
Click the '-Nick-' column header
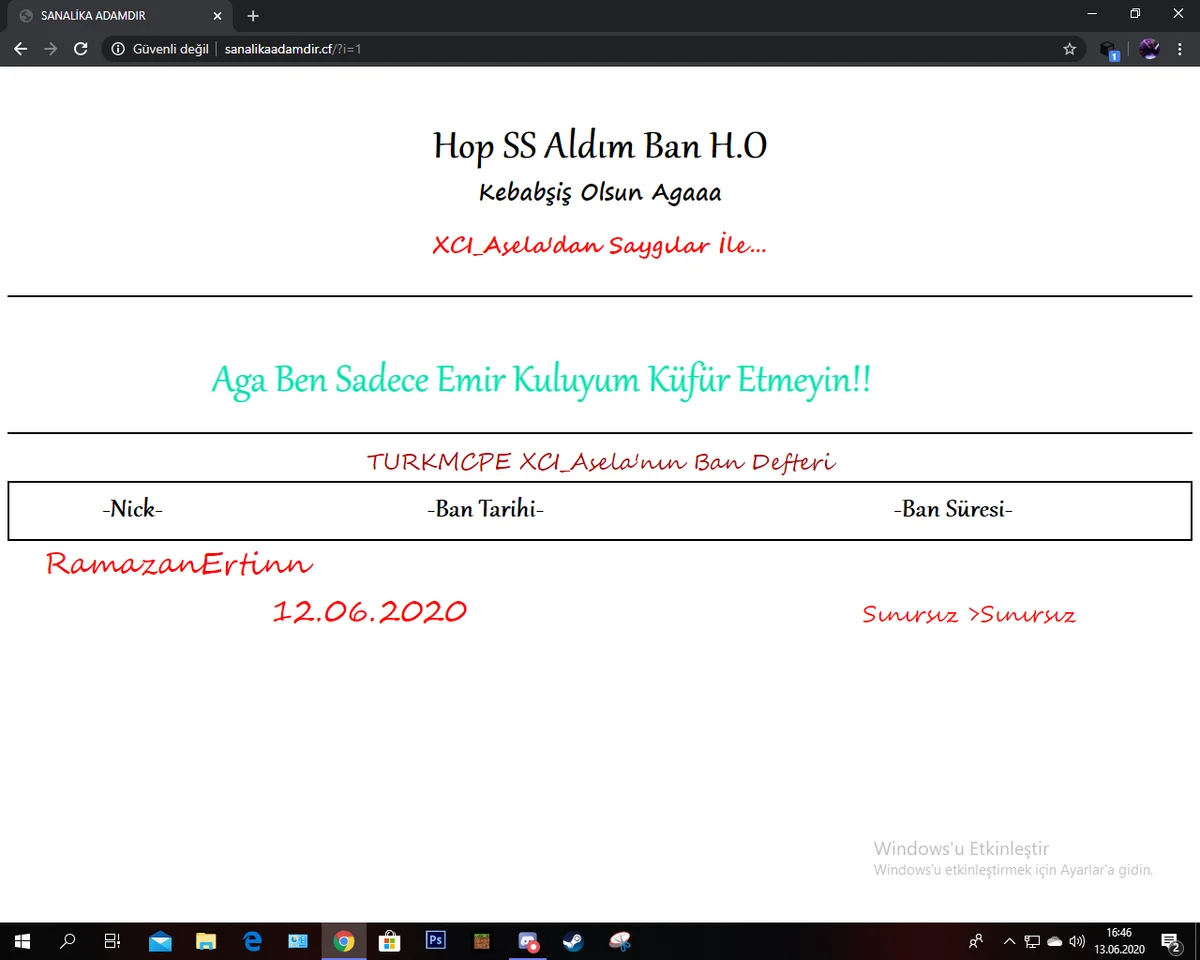point(133,510)
